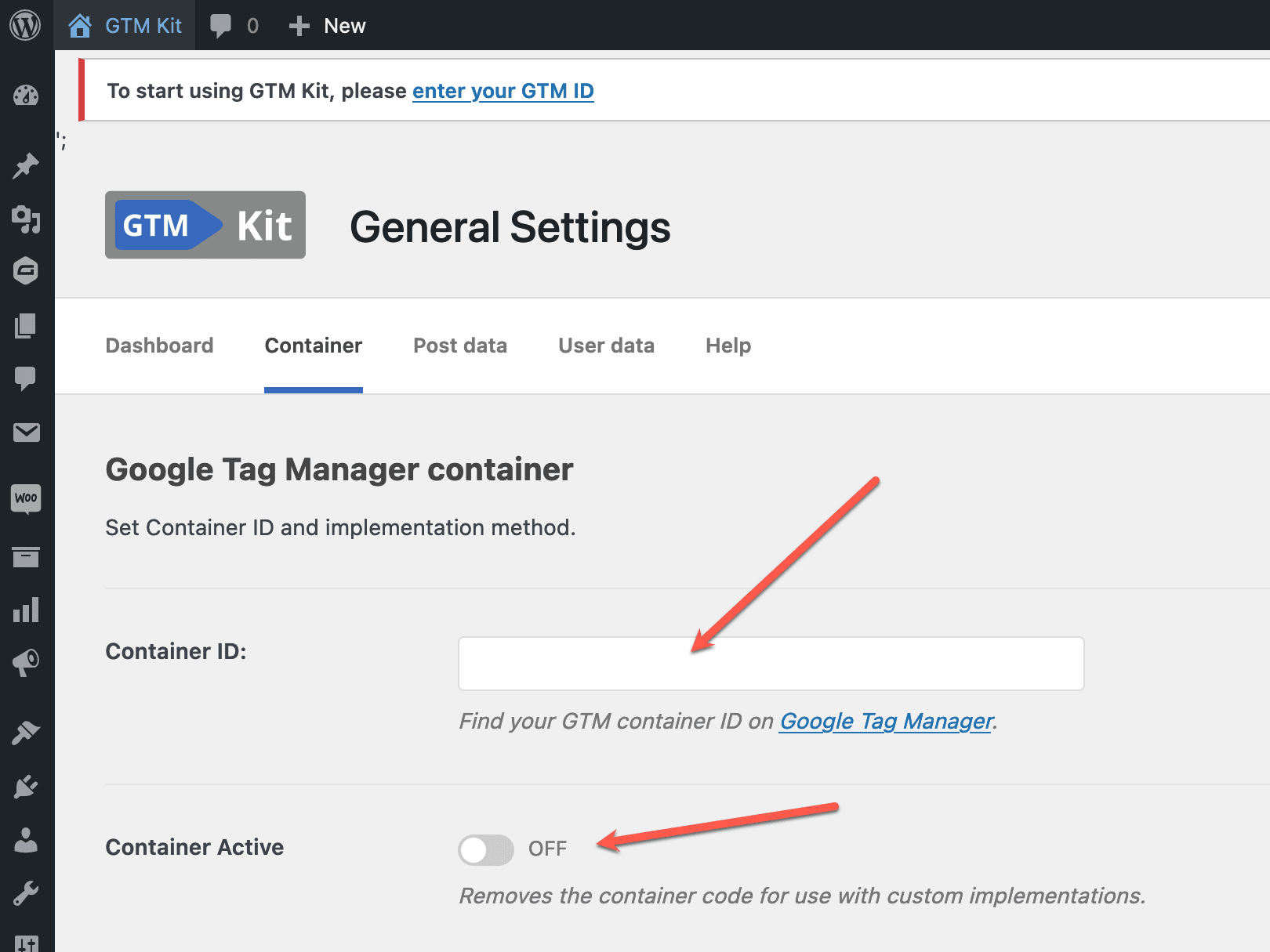
Task: Open the Posts menu via the pin icon
Action: (26, 165)
